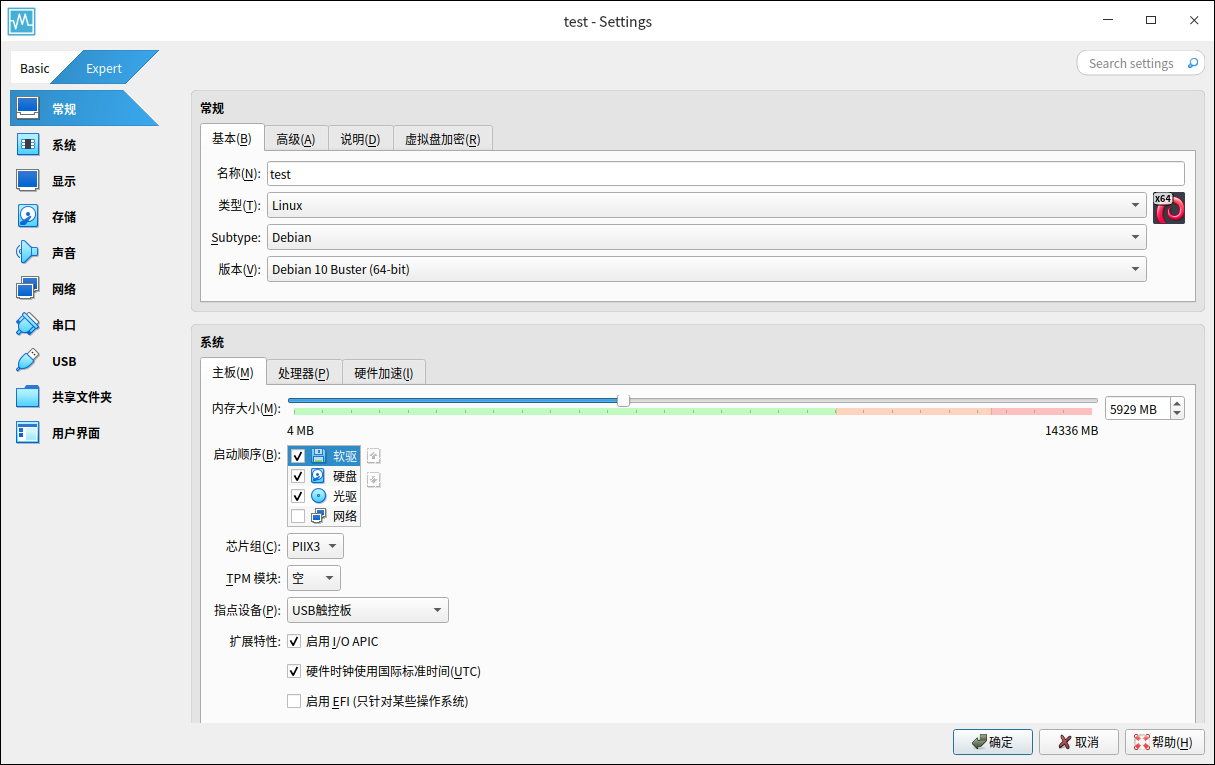This screenshot has height=765, width=1215.
Task: Click the 声音 (Audio) speaker icon
Action: point(28,253)
